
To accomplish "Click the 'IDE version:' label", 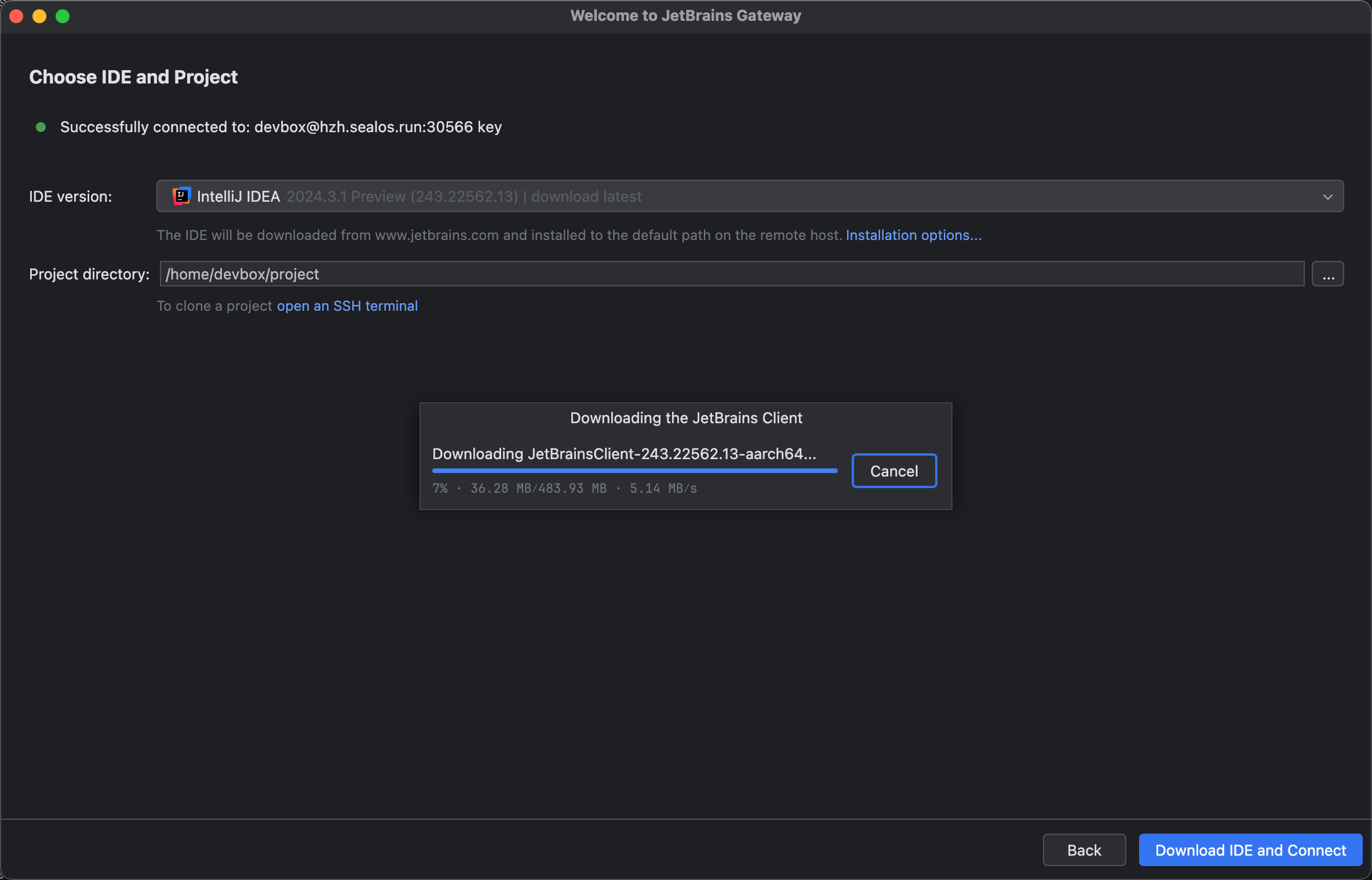I will click(70, 197).
